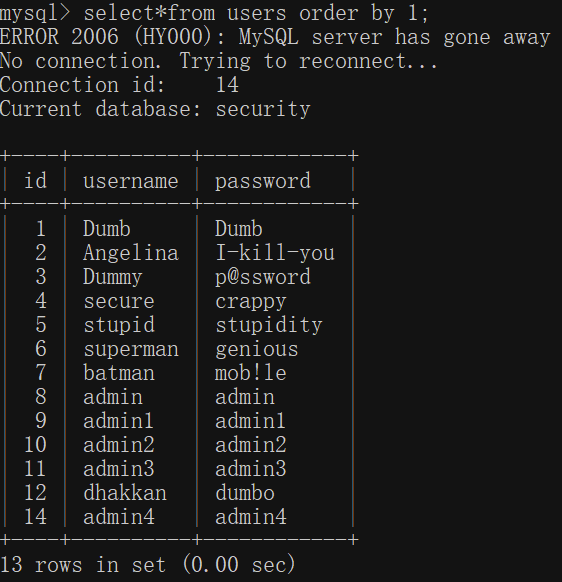
Task: Select the username 'batman' cell
Action: [119, 373]
